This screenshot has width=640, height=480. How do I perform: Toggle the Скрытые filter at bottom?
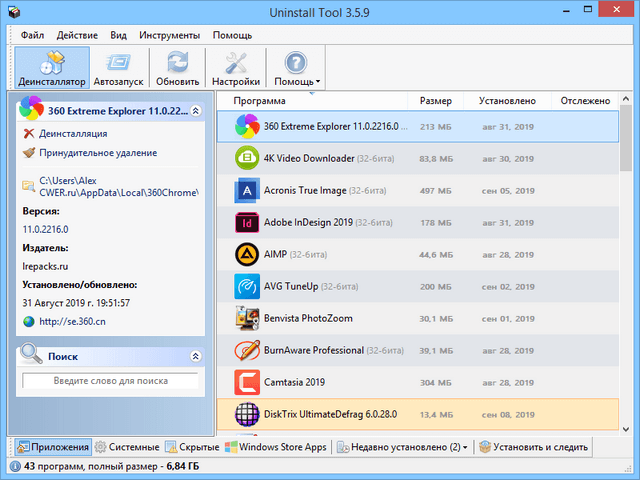pos(192,447)
